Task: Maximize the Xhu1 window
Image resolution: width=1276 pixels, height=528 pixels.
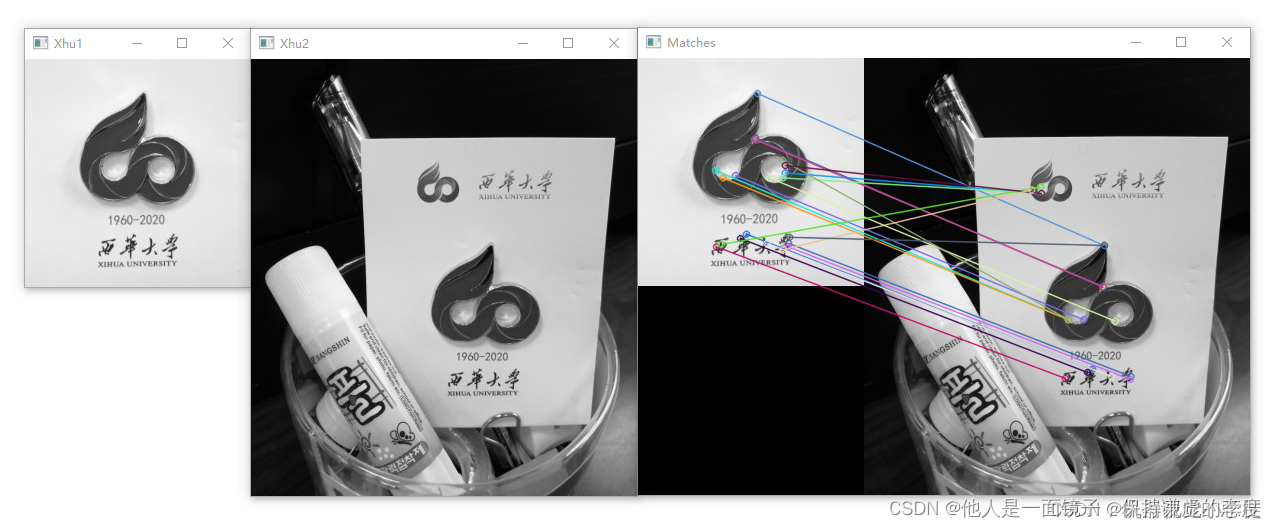Action: tap(182, 43)
